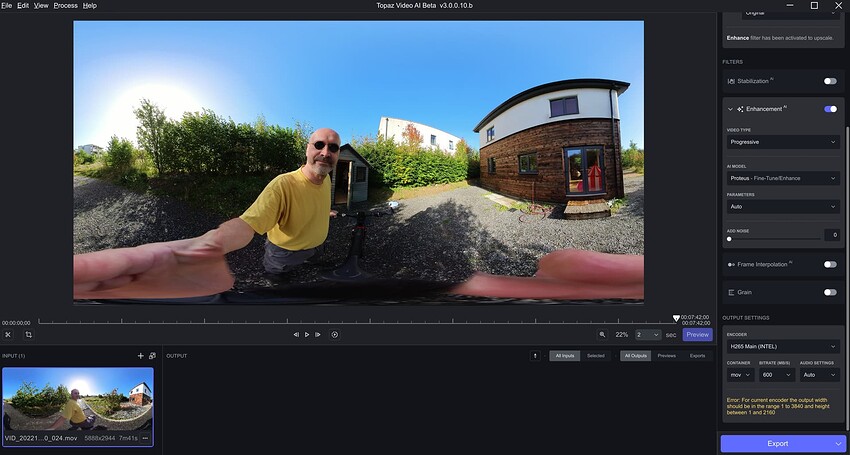Step forward one frame
This screenshot has width=850, height=455.
click(318, 334)
